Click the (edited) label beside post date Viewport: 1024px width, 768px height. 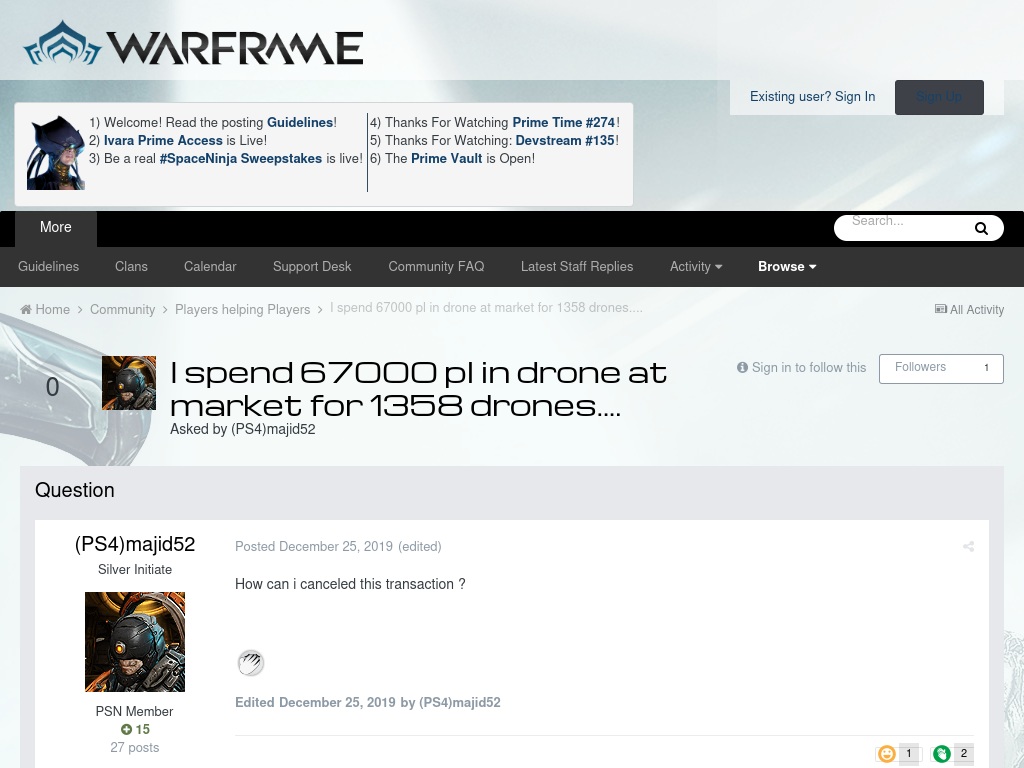[420, 547]
